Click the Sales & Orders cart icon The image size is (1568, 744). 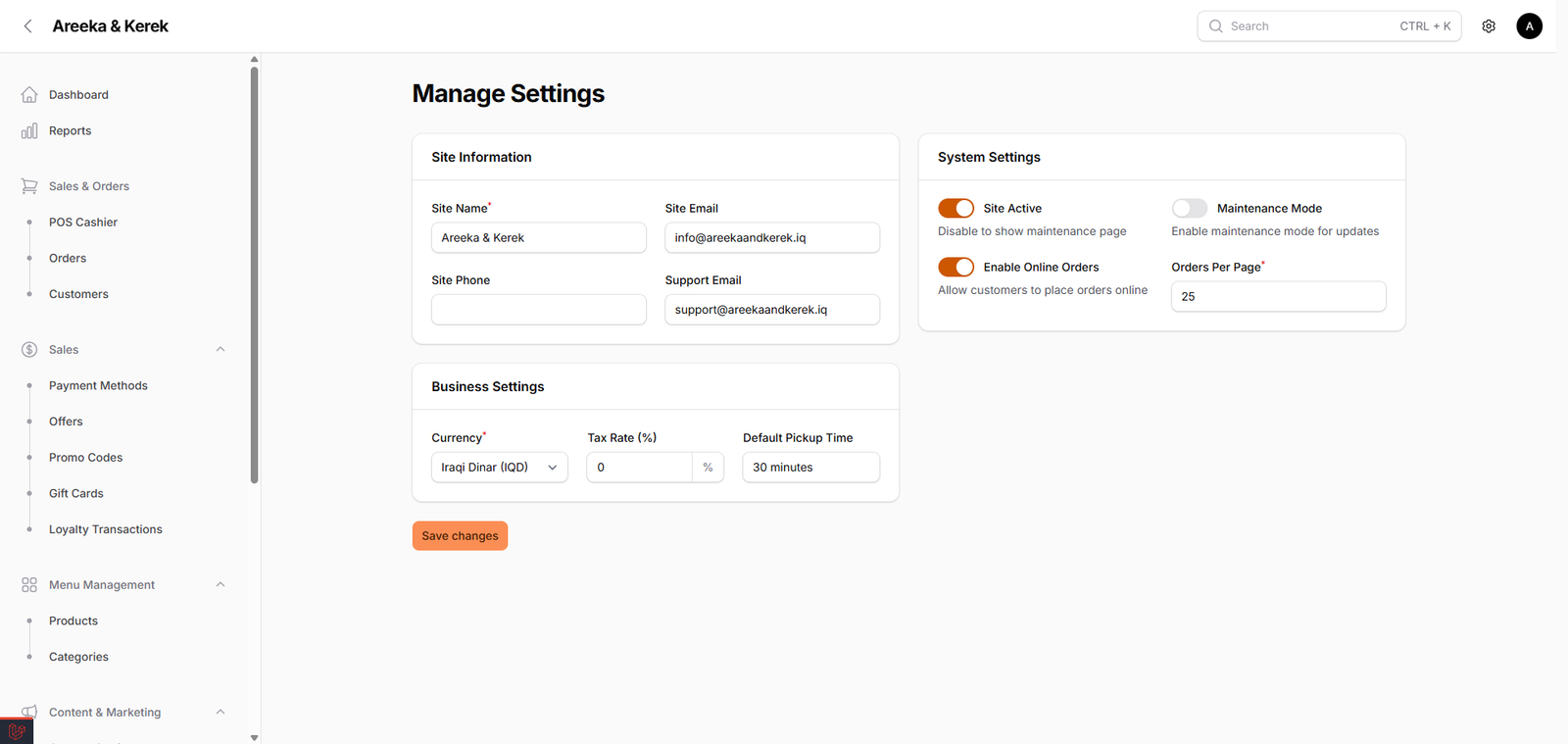pos(29,186)
